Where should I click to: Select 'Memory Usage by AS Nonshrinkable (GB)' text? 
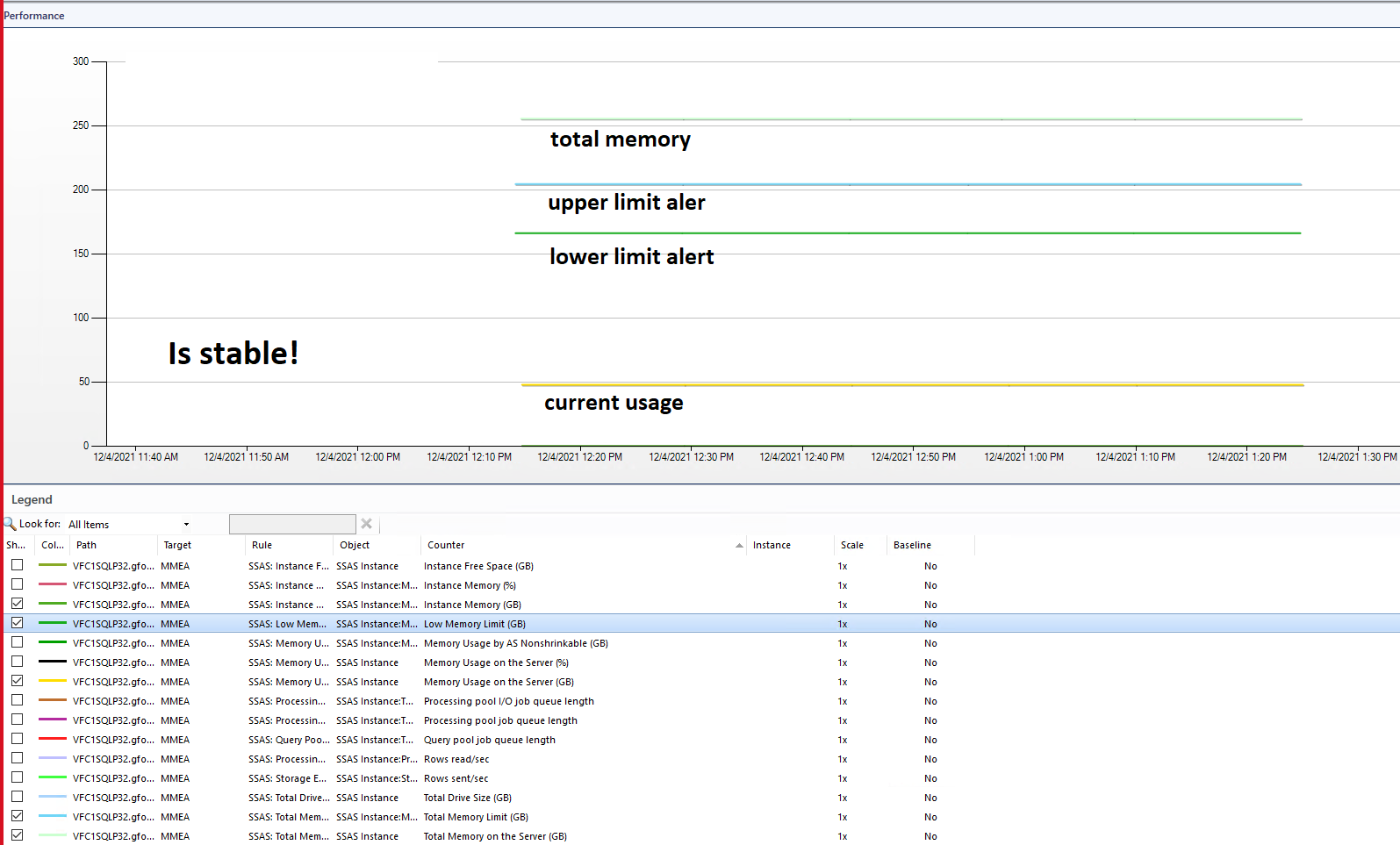516,643
